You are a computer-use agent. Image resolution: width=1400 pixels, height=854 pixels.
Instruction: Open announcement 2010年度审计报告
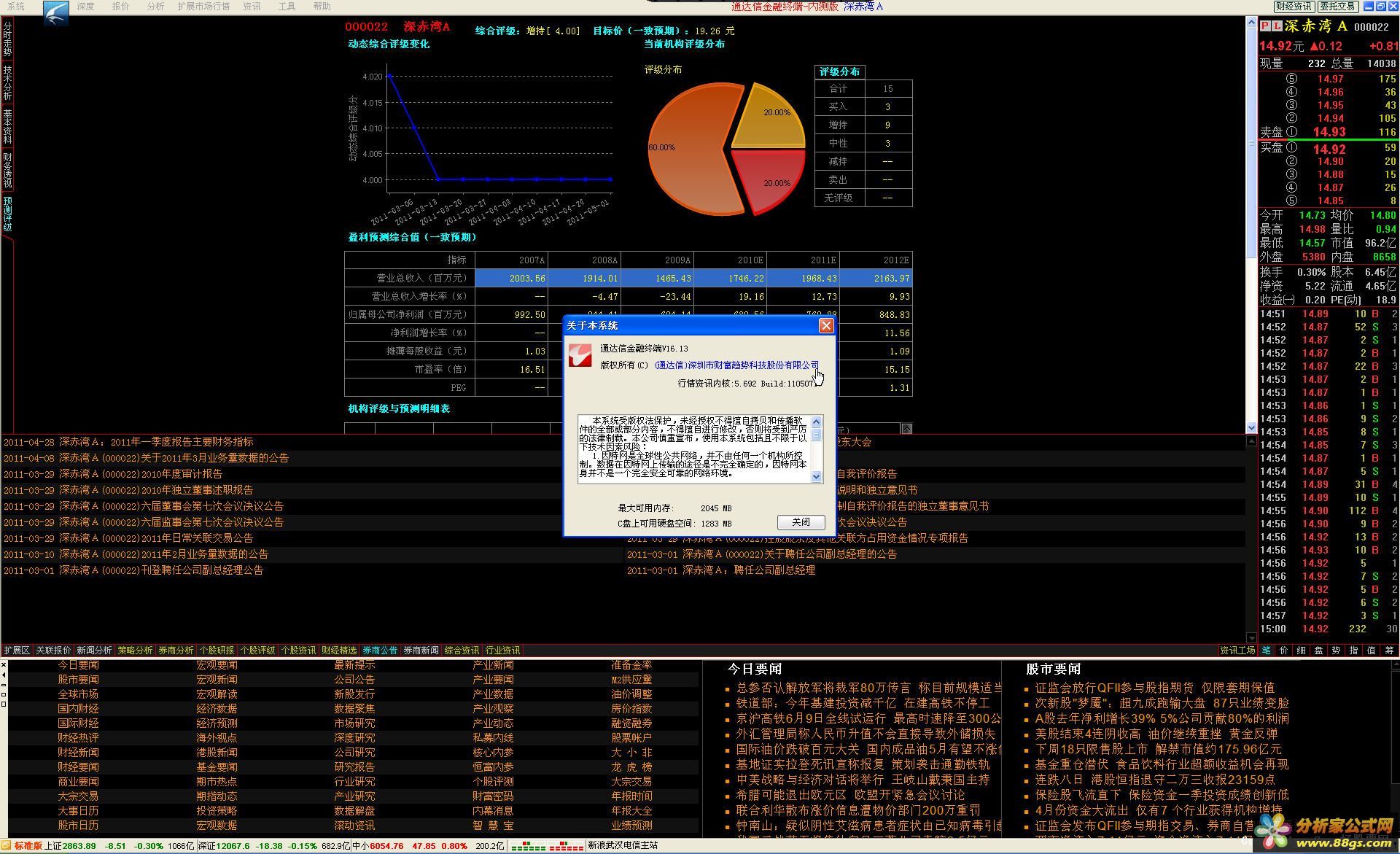click(x=113, y=474)
